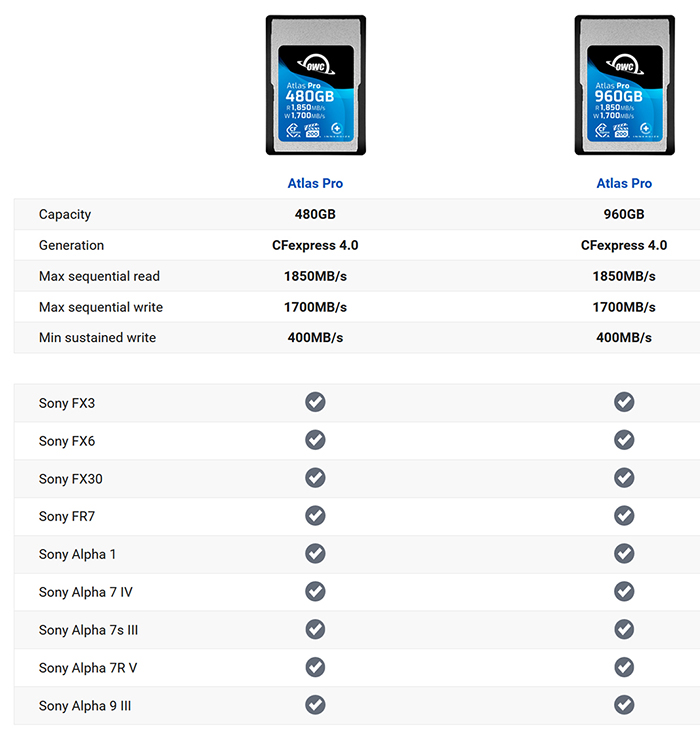Click the Sony Alpha 7R V checkmark for 960GB

[x=624, y=667]
